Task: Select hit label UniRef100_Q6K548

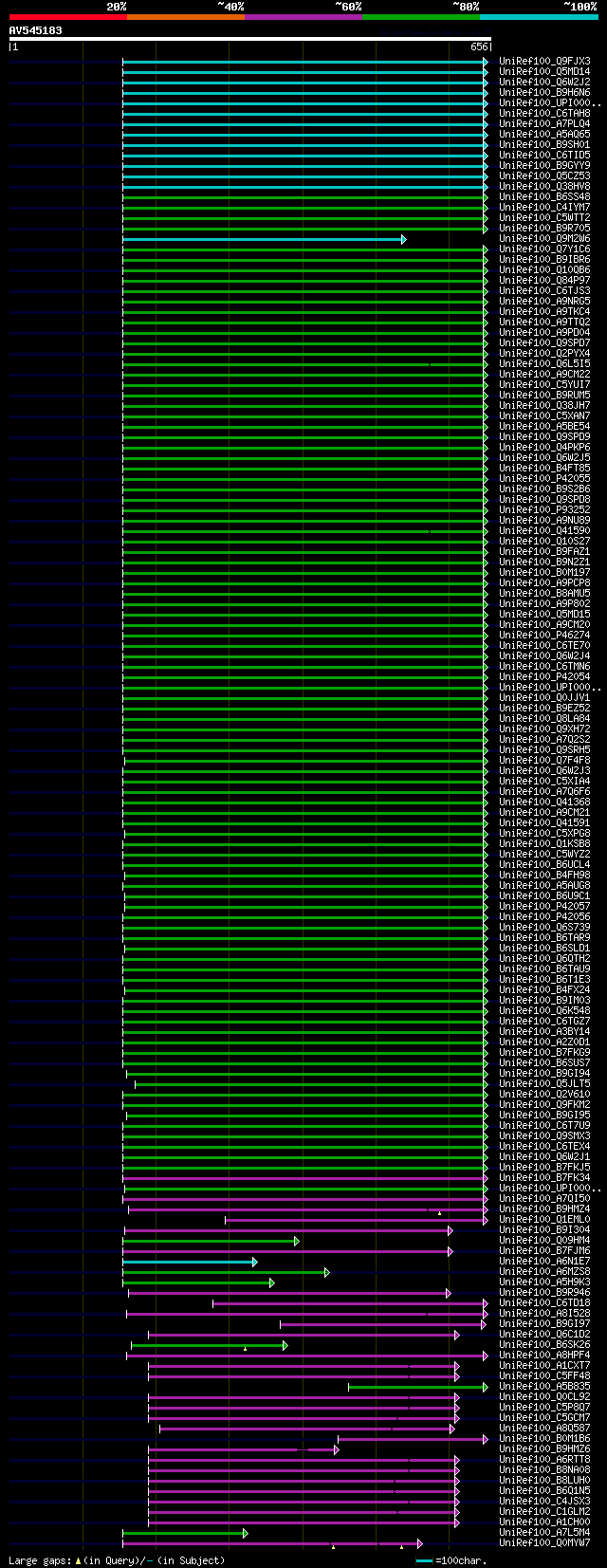Action: pyautogui.click(x=544, y=1010)
